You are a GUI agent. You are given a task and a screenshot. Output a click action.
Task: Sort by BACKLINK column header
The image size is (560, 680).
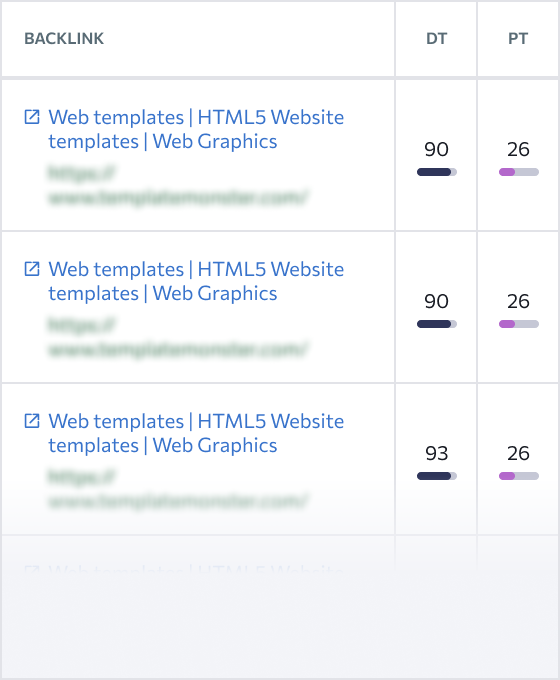(64, 39)
